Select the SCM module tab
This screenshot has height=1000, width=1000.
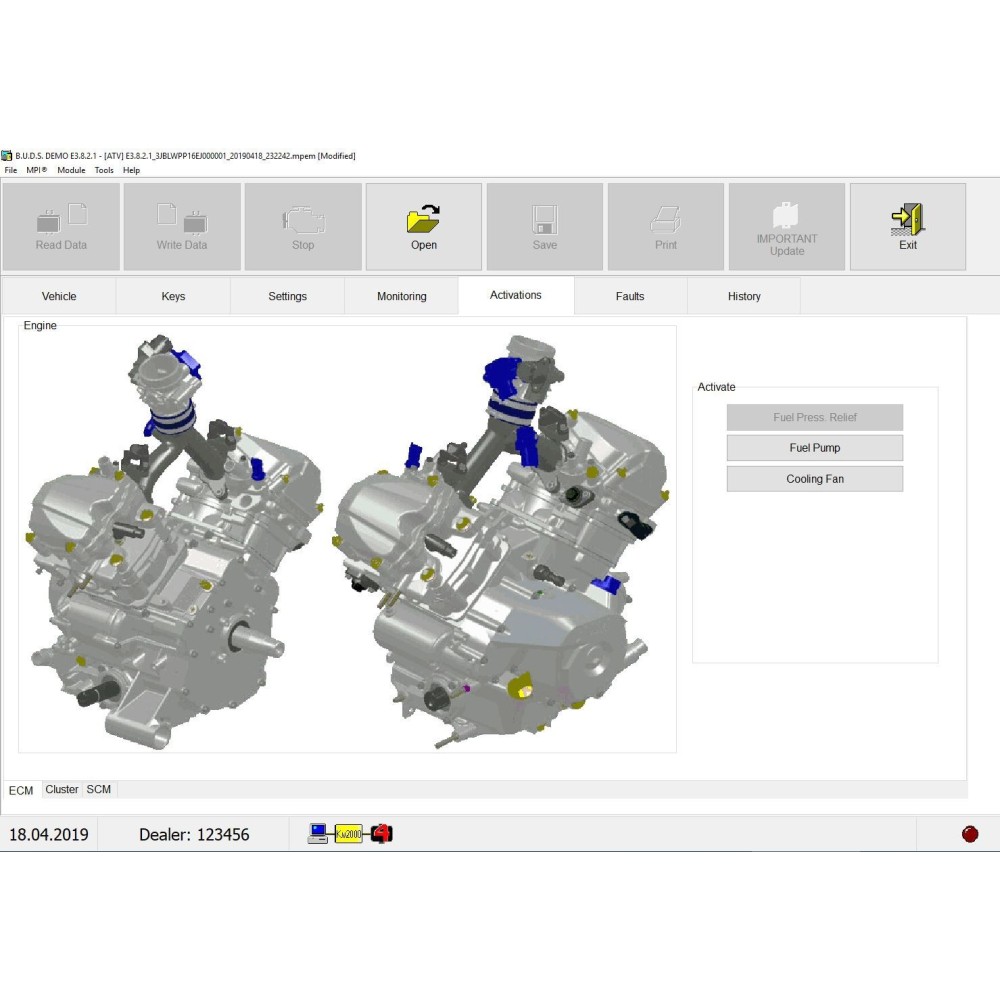97,789
